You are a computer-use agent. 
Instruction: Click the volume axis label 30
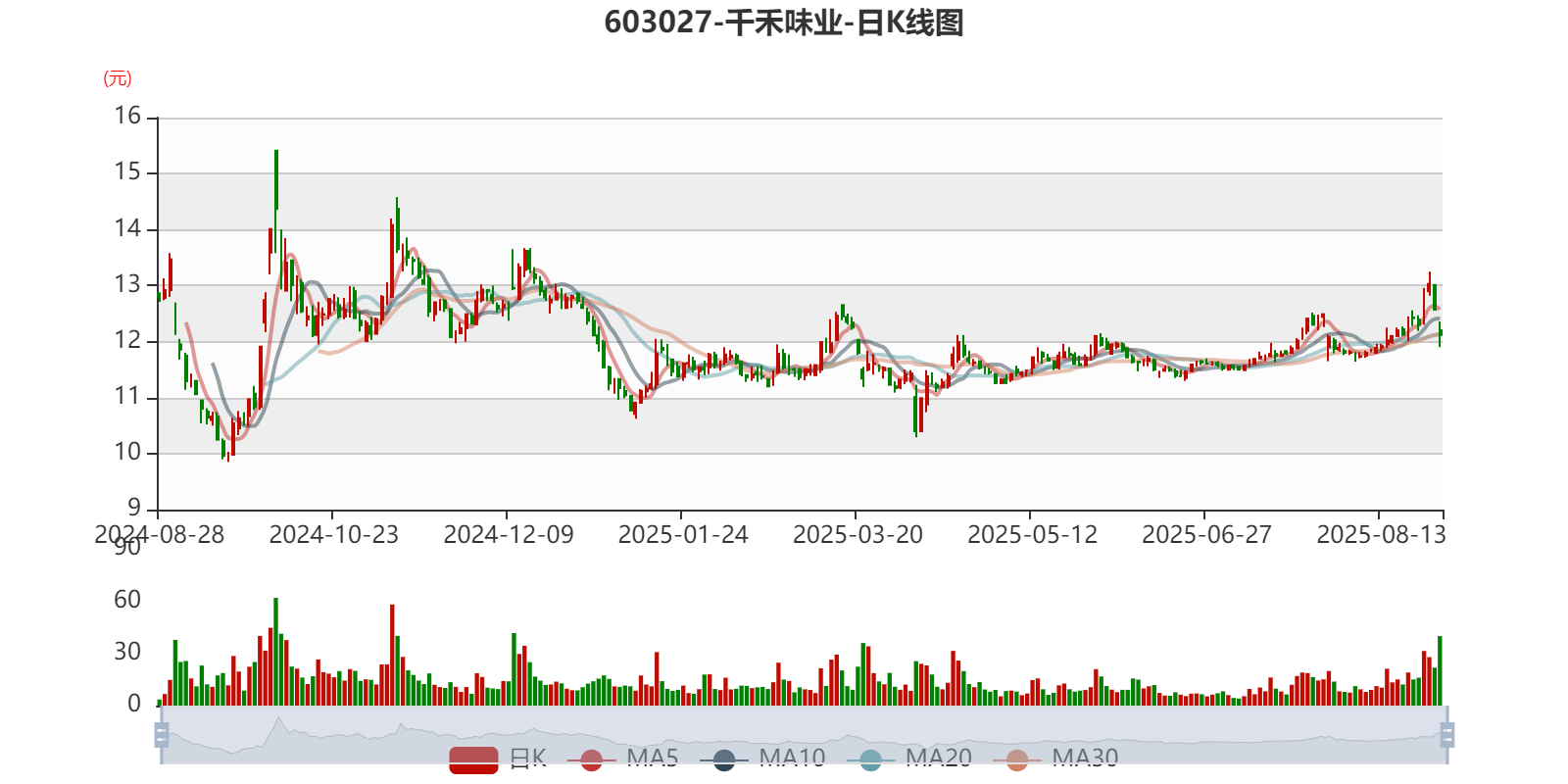(127, 651)
